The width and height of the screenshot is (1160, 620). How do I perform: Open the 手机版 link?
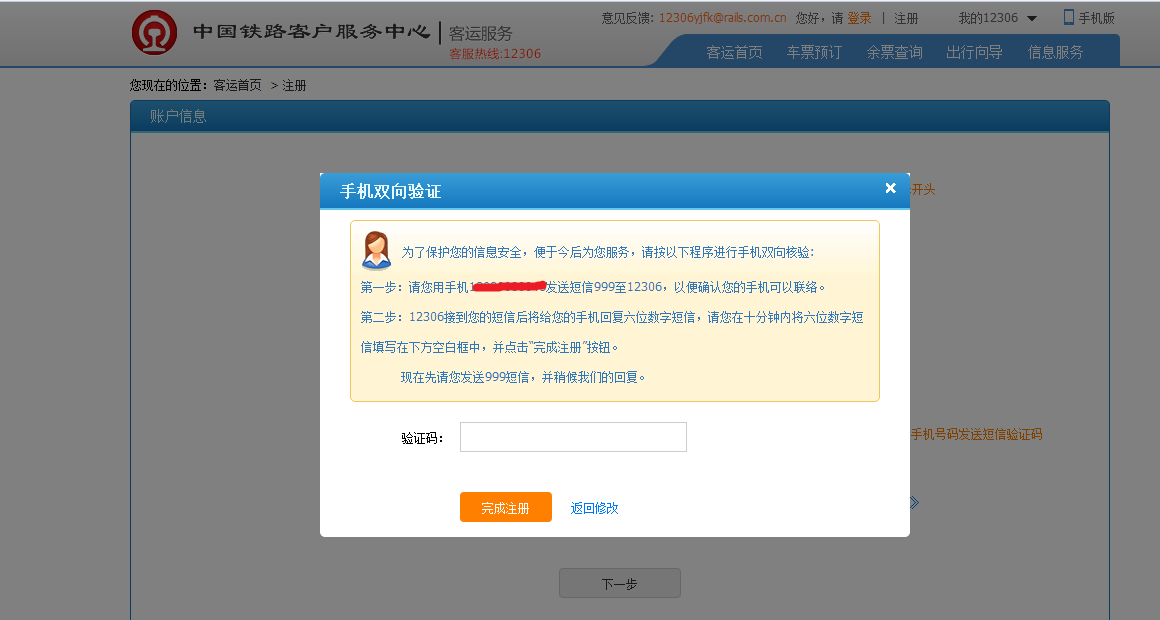1096,18
